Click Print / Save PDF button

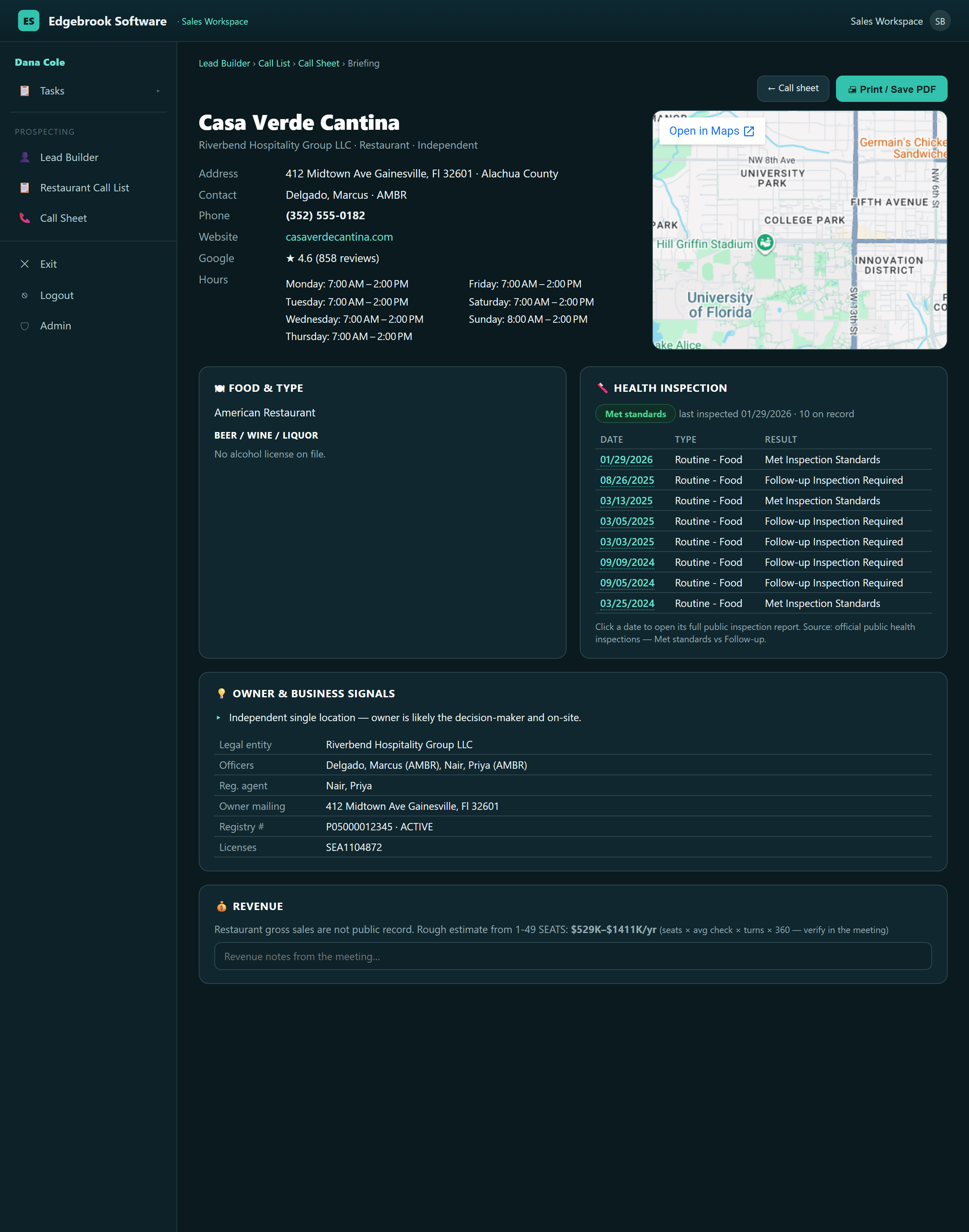891,89
